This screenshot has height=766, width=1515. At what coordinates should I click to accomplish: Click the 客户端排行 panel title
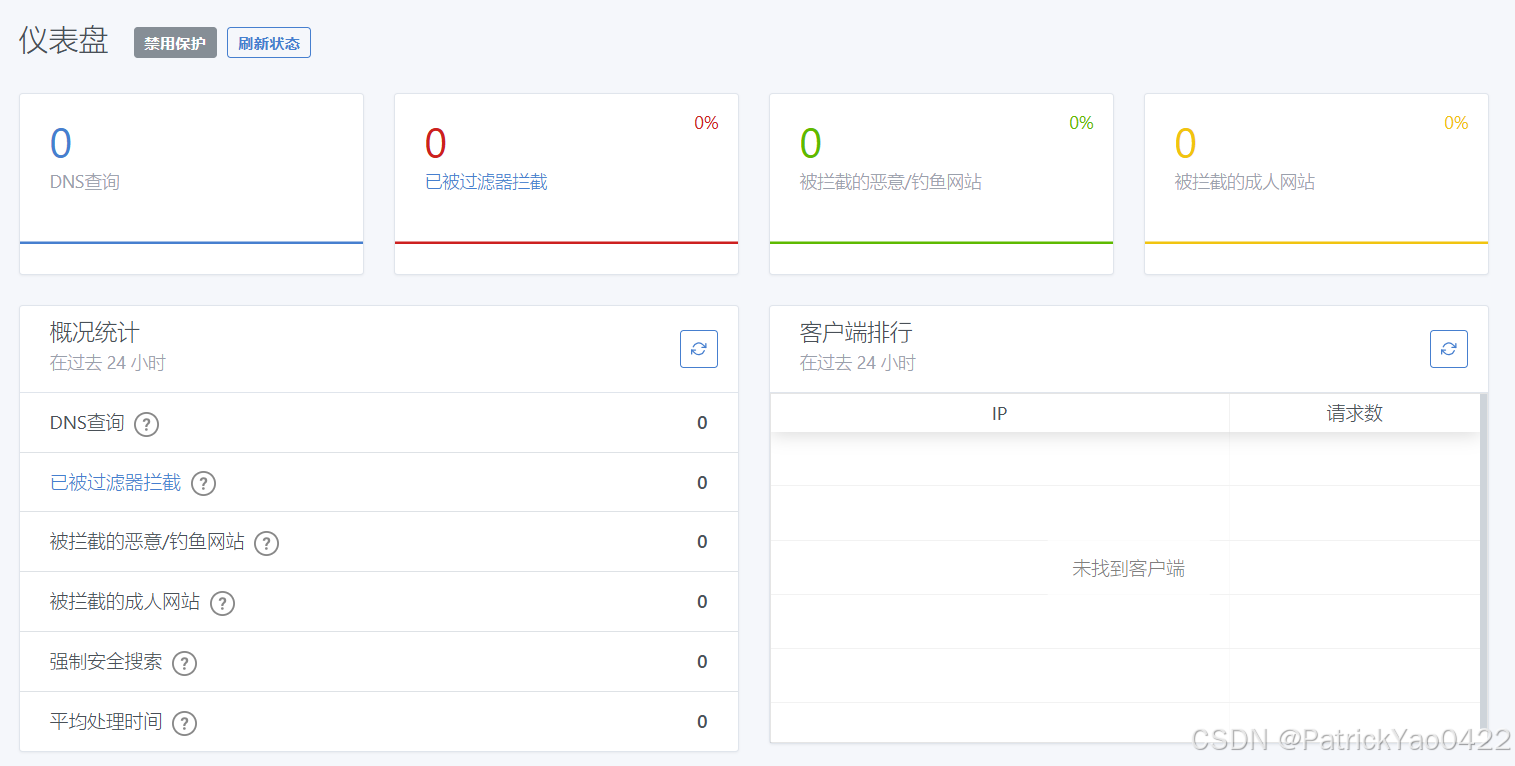pos(856,332)
